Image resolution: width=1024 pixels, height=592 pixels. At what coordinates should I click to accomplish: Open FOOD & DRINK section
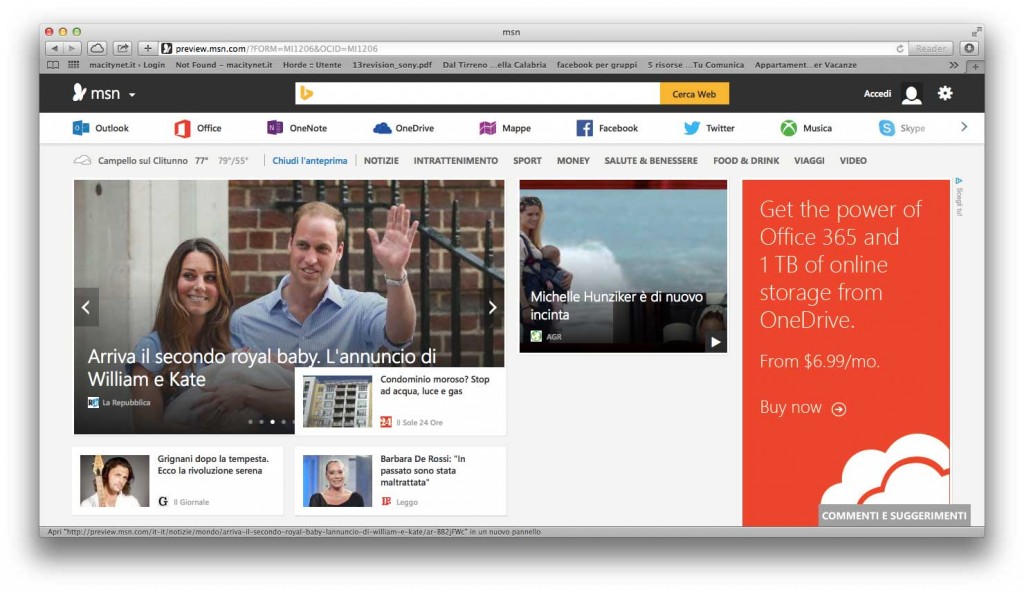[746, 160]
